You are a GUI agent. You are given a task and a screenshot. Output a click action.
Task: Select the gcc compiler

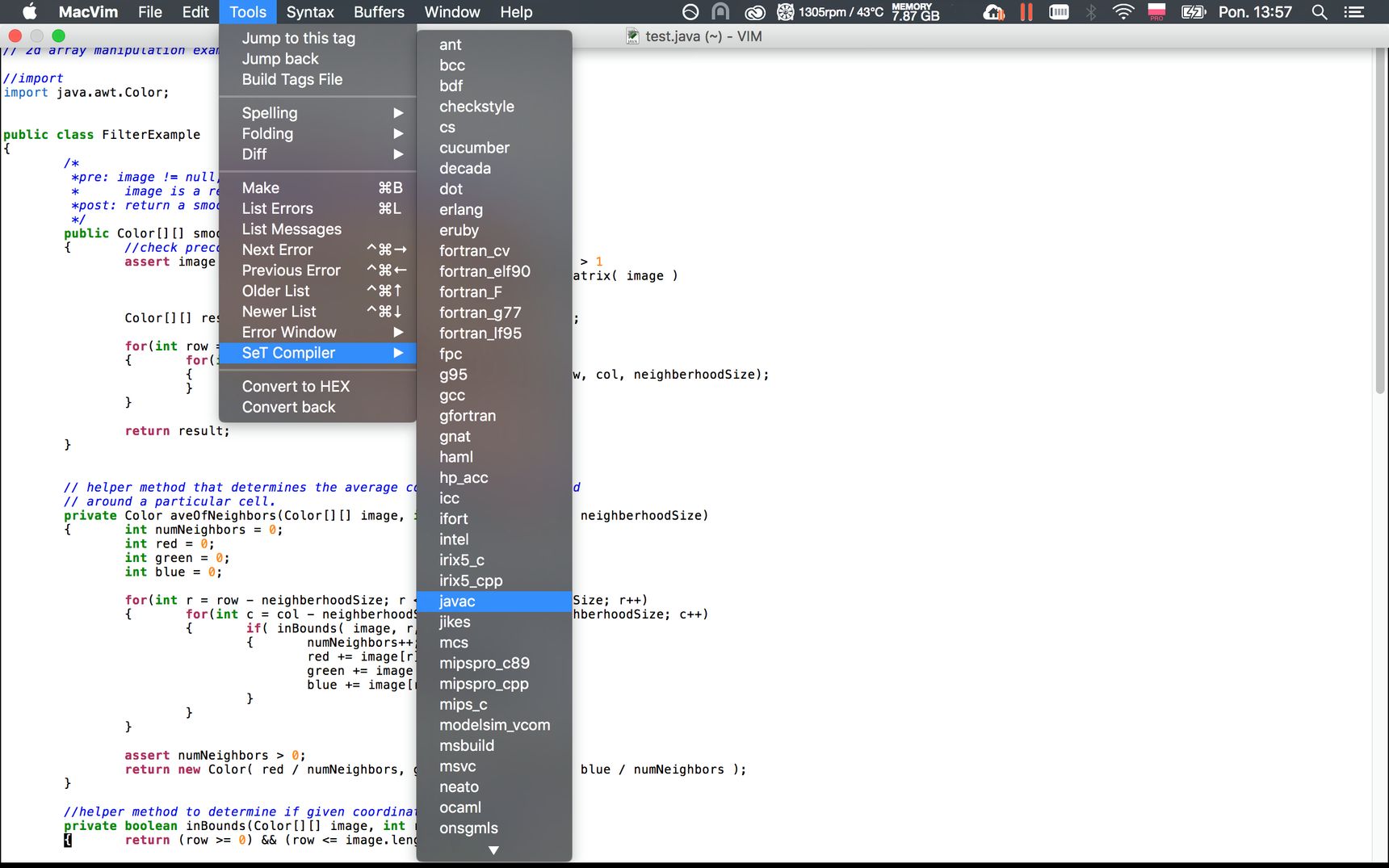click(494, 396)
